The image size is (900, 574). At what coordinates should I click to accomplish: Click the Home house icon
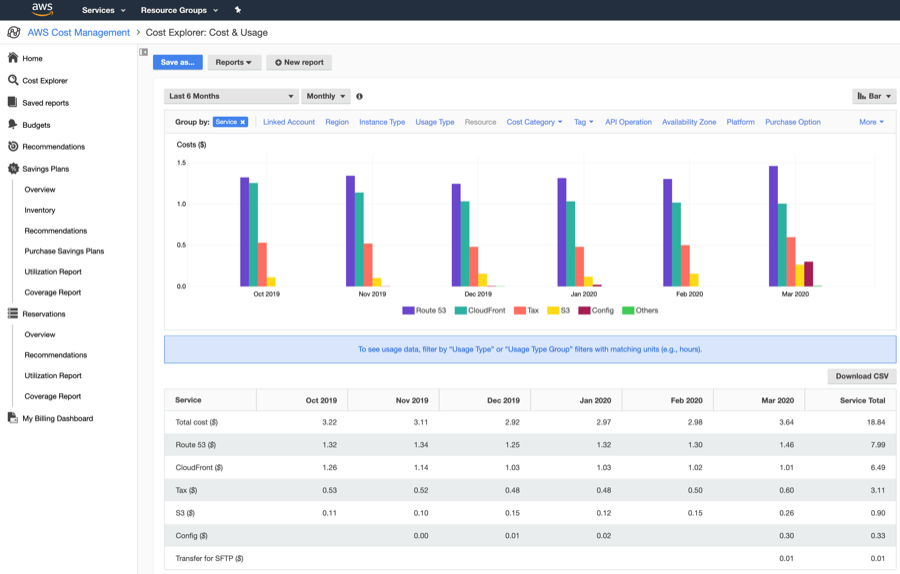(x=13, y=57)
